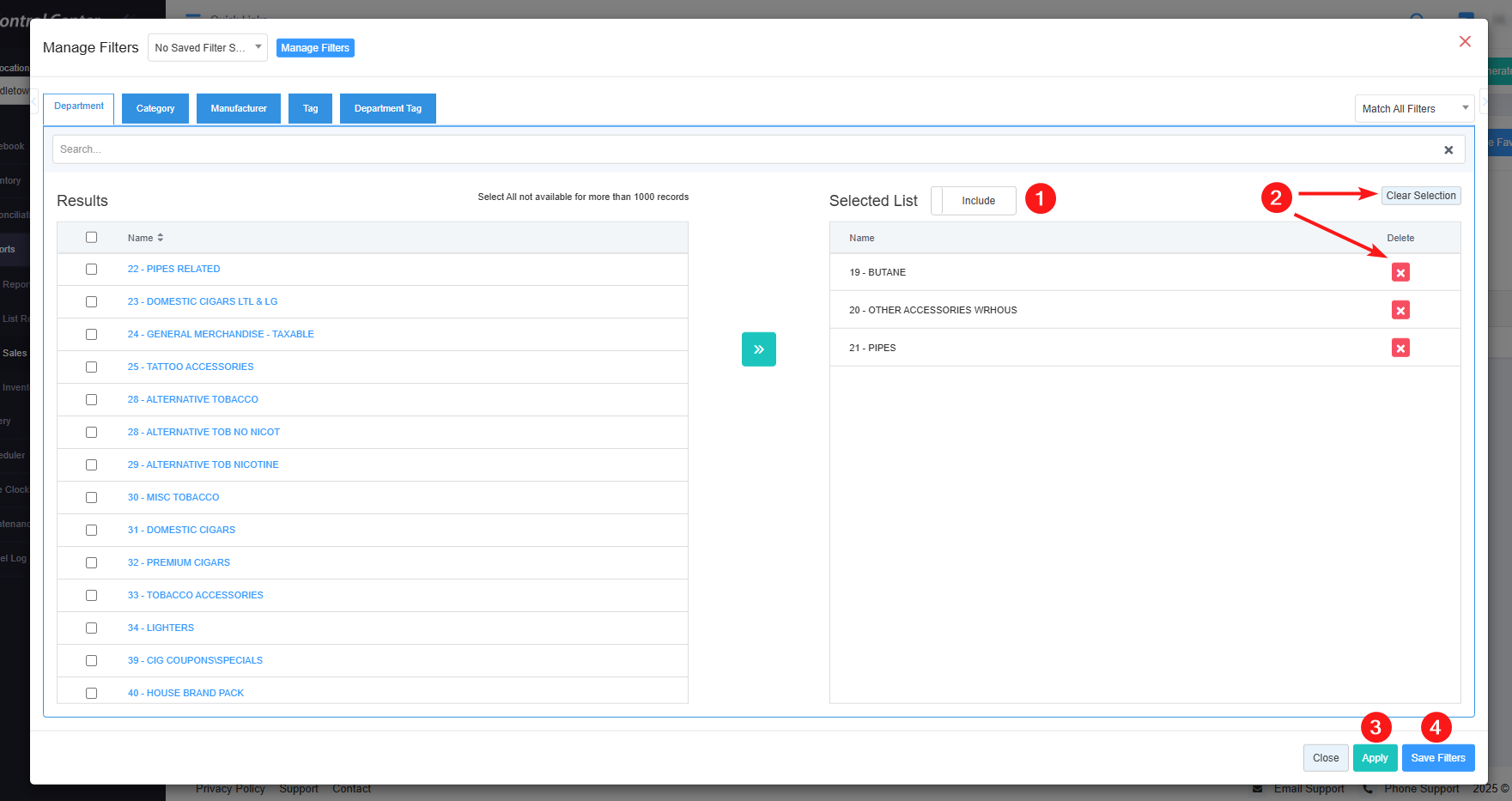Click the Save Filters button

(x=1437, y=758)
